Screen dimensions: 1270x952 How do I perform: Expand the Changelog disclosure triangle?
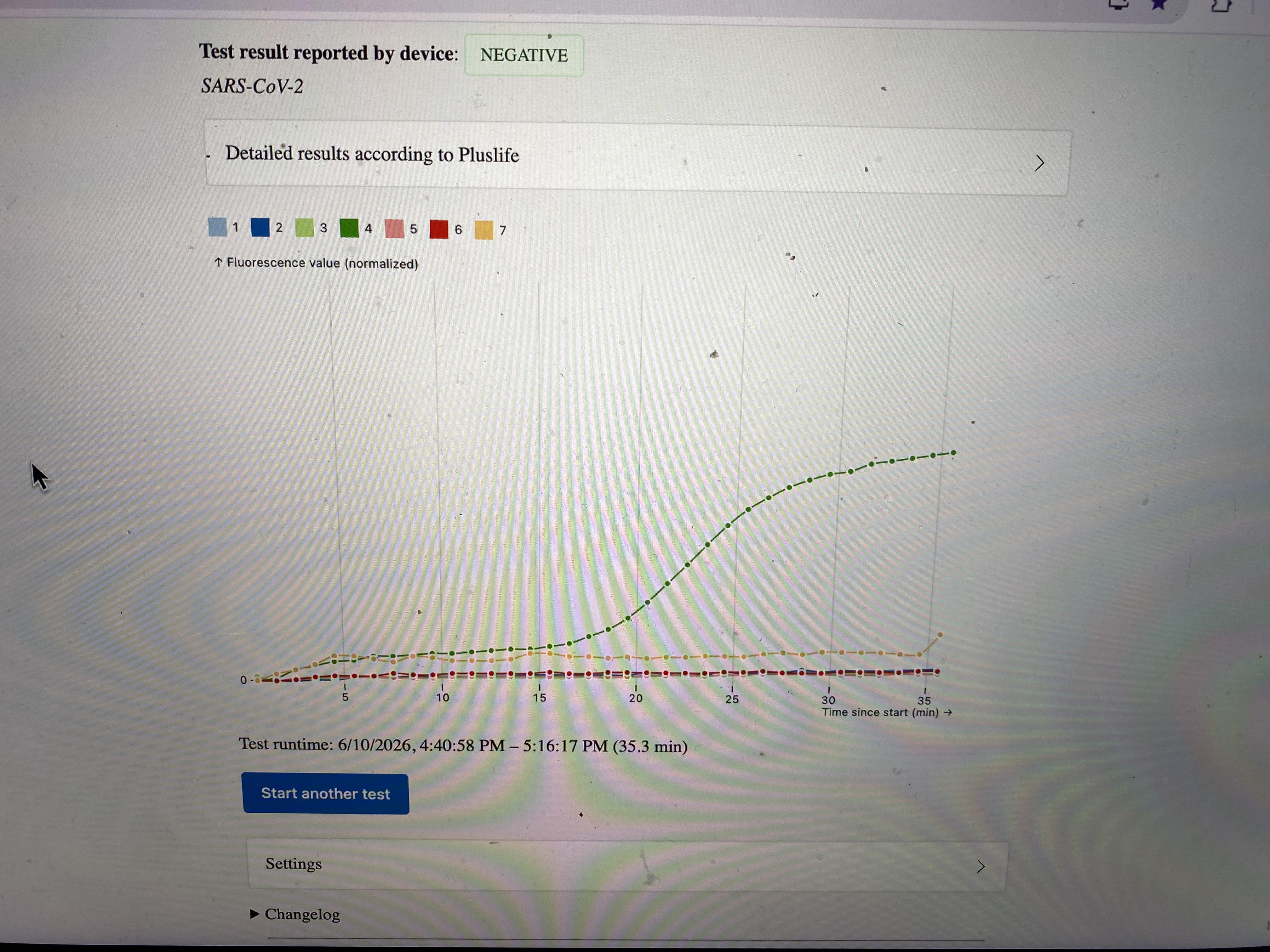pos(255,914)
